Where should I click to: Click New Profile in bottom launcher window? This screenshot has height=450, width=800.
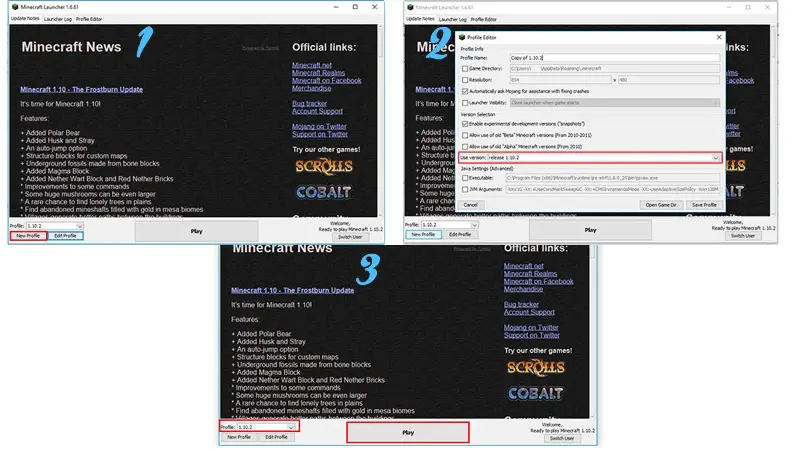tap(239, 437)
